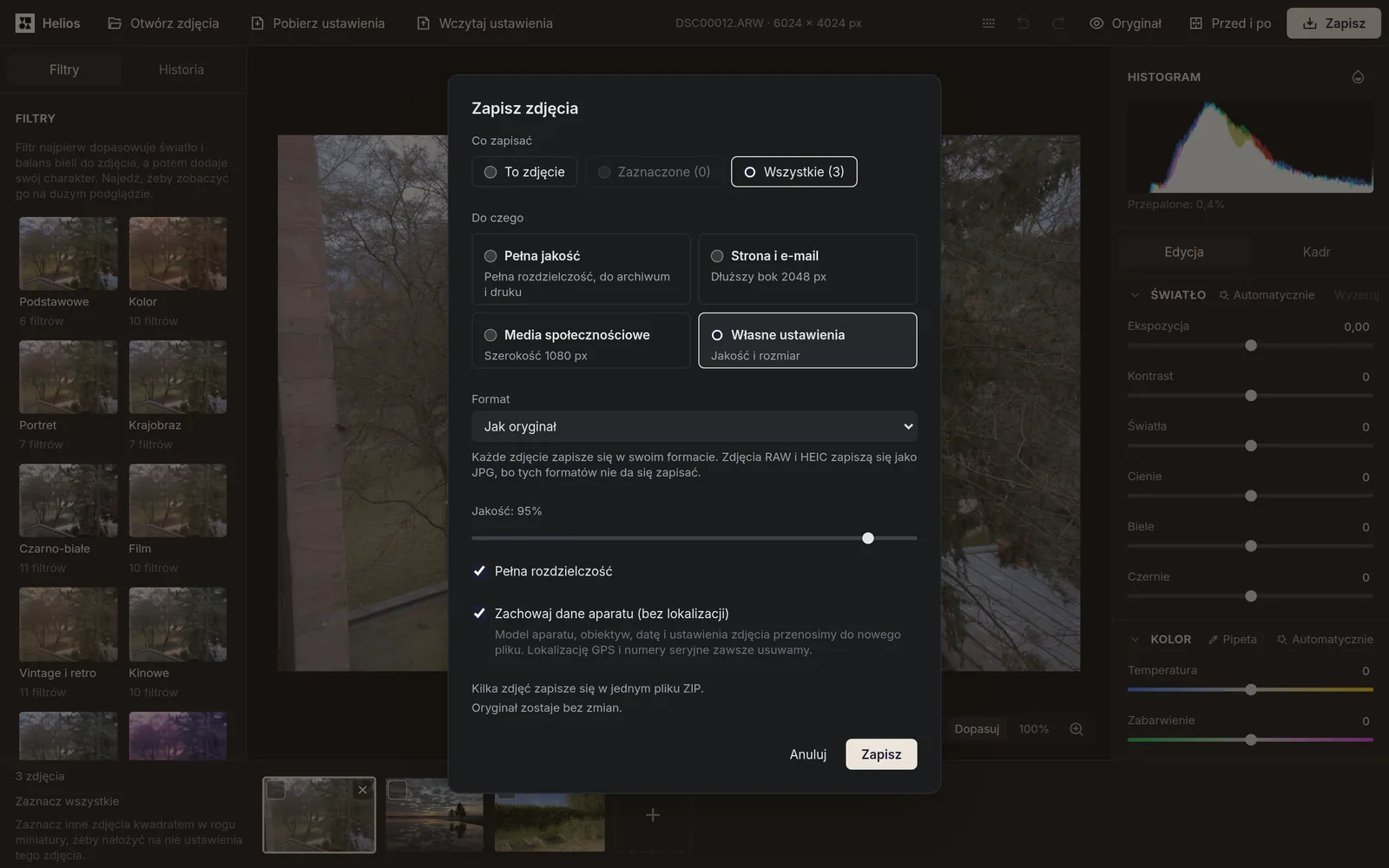The height and width of the screenshot is (868, 1389).
Task: Uncheck the Pełna rozdzielczość checkbox
Action: [479, 571]
